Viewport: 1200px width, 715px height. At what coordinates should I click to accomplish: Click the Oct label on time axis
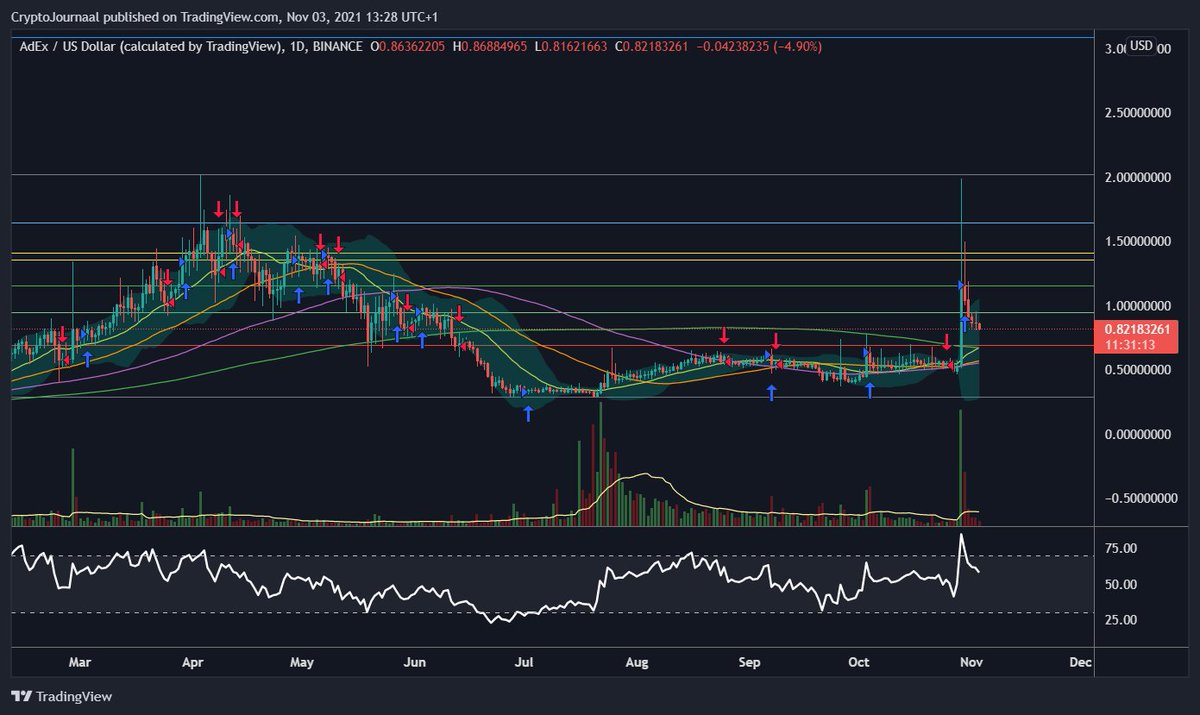pyautogui.click(x=861, y=661)
